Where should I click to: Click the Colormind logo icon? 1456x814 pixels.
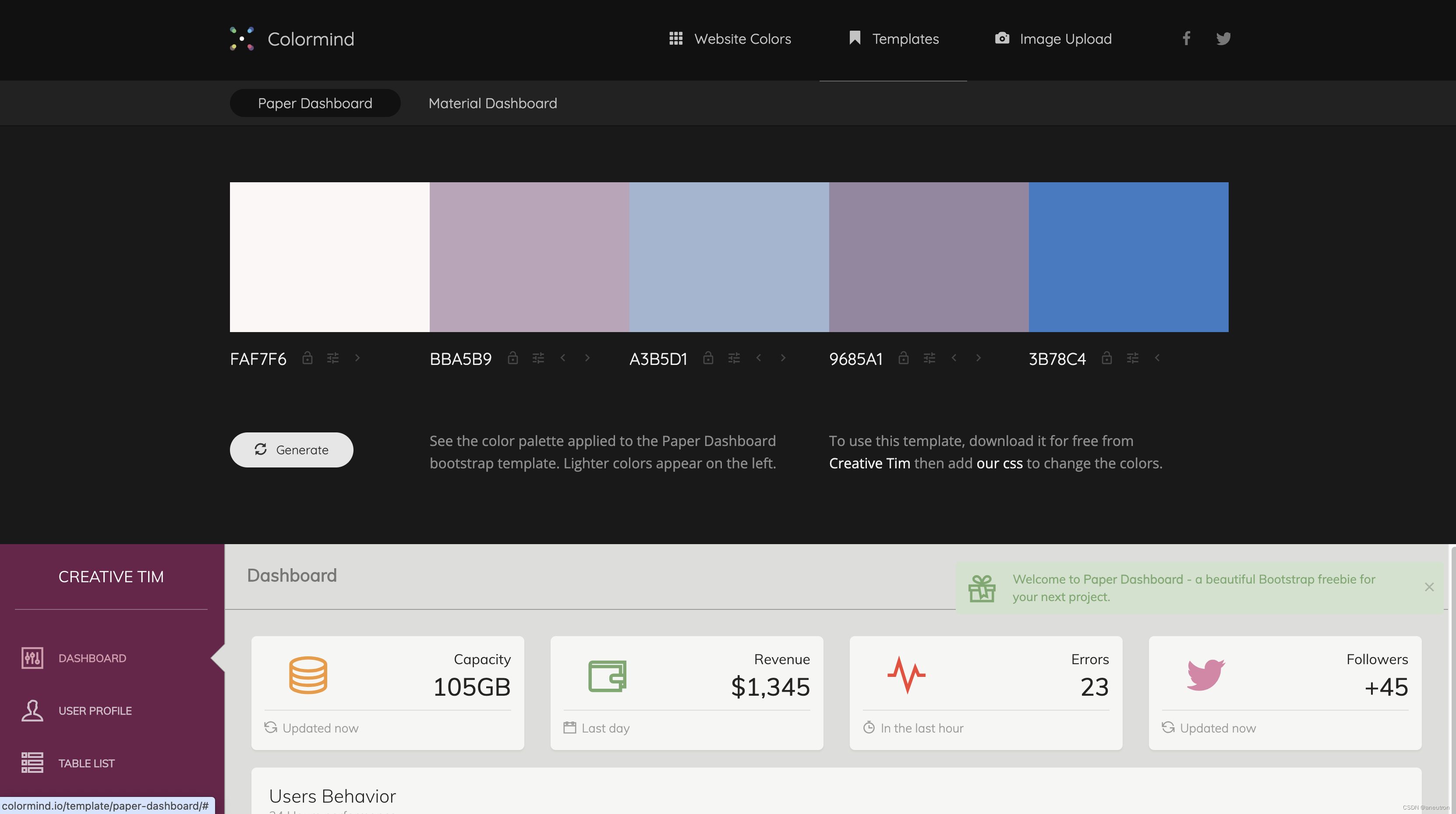[x=242, y=39]
